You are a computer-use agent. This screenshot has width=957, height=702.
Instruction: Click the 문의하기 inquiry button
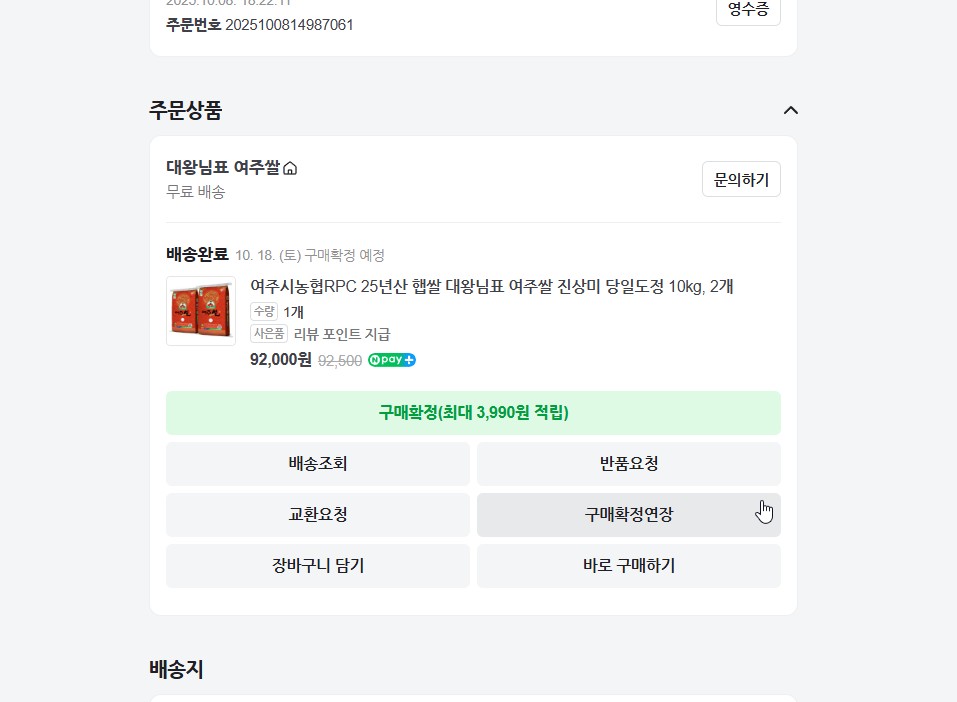pos(741,179)
